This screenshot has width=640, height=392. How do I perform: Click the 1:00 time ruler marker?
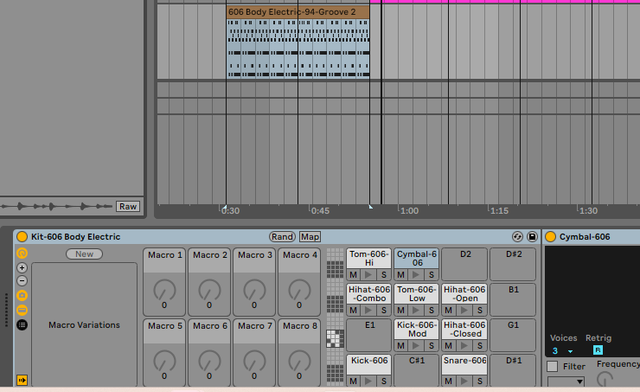(409, 211)
